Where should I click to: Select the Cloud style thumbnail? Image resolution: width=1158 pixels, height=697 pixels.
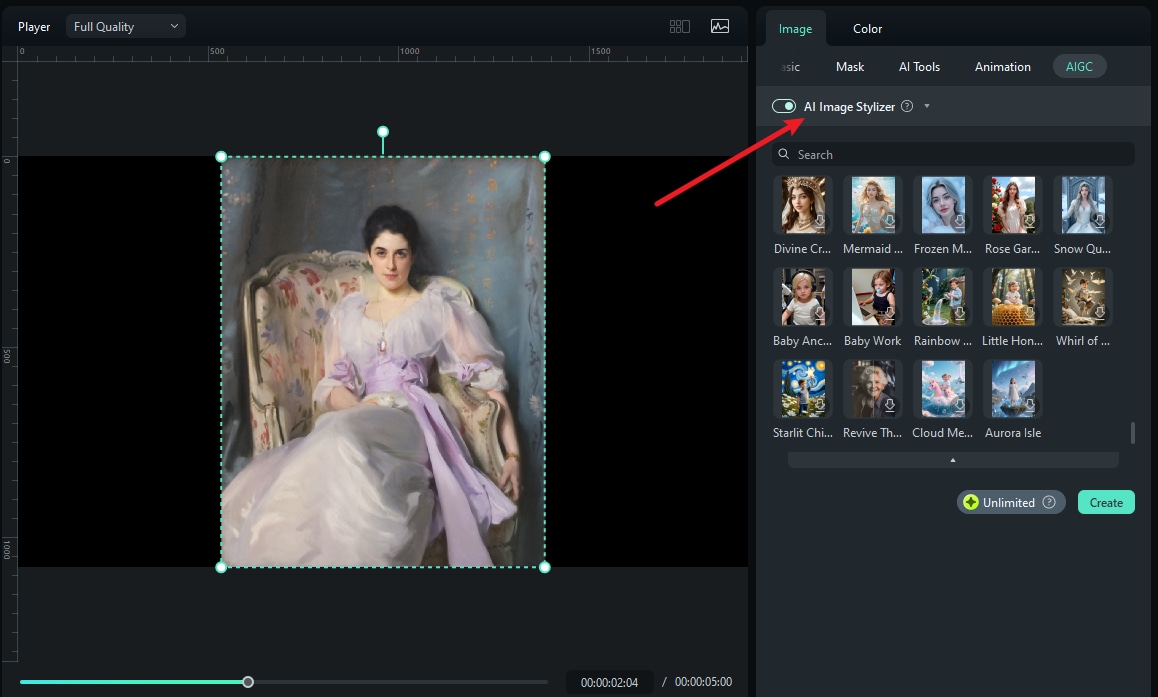[942, 389]
